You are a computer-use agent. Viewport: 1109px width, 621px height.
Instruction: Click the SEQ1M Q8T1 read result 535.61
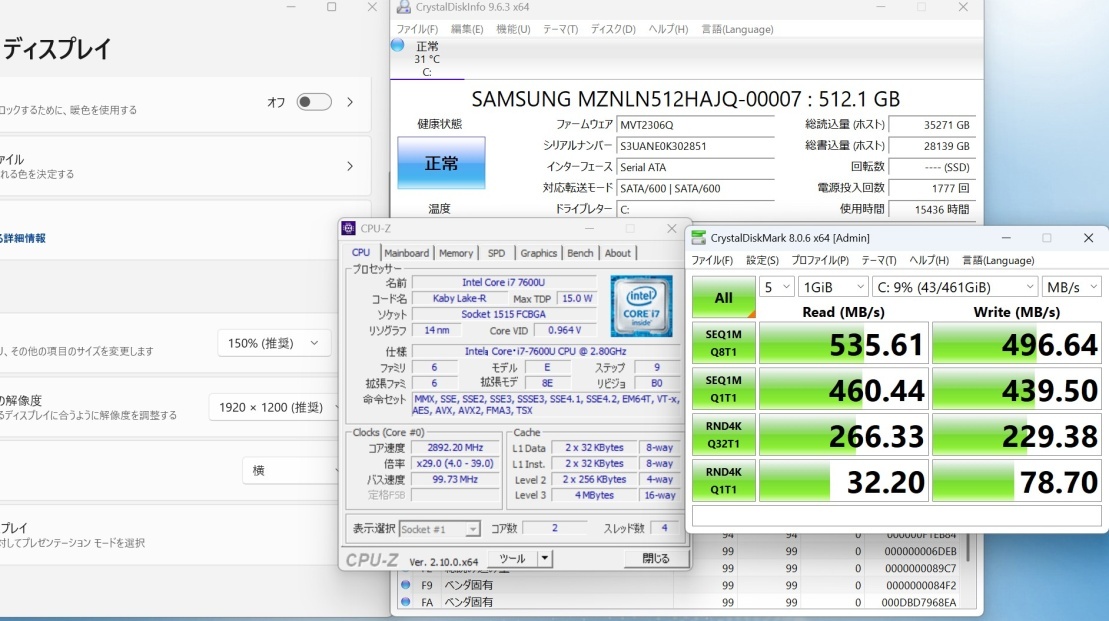(843, 344)
